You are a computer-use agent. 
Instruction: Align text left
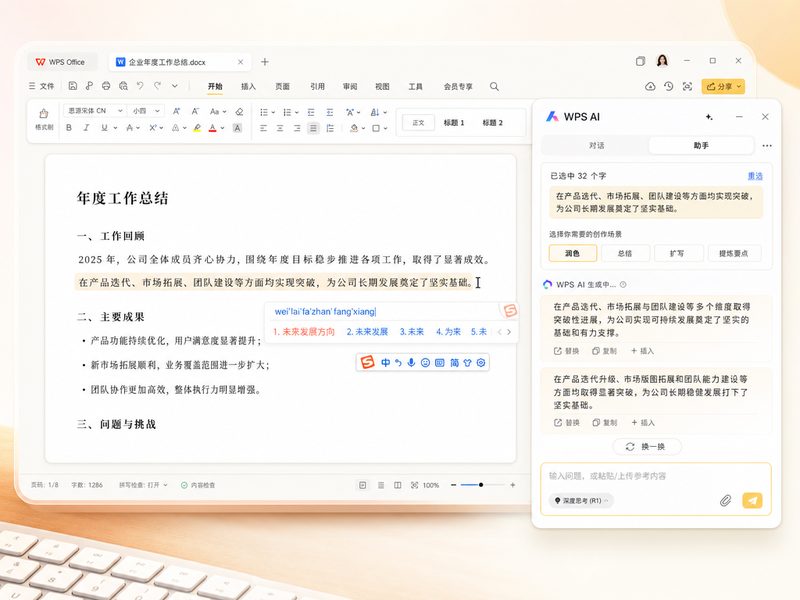click(263, 129)
